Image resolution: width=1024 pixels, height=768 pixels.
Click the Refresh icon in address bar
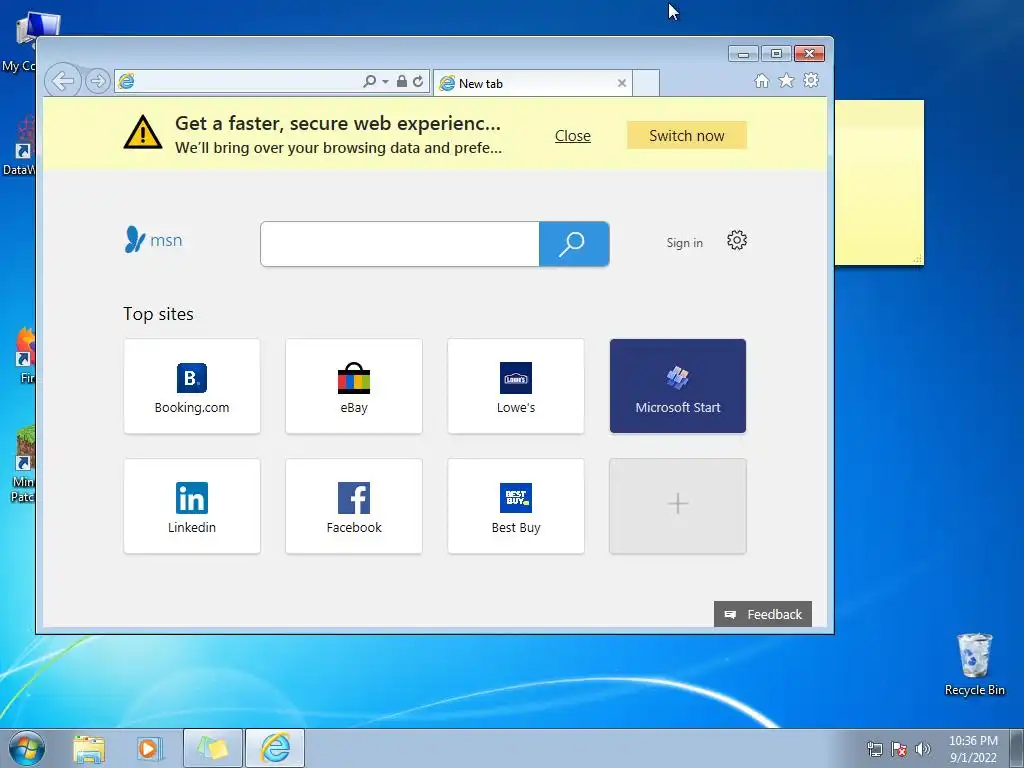point(418,82)
